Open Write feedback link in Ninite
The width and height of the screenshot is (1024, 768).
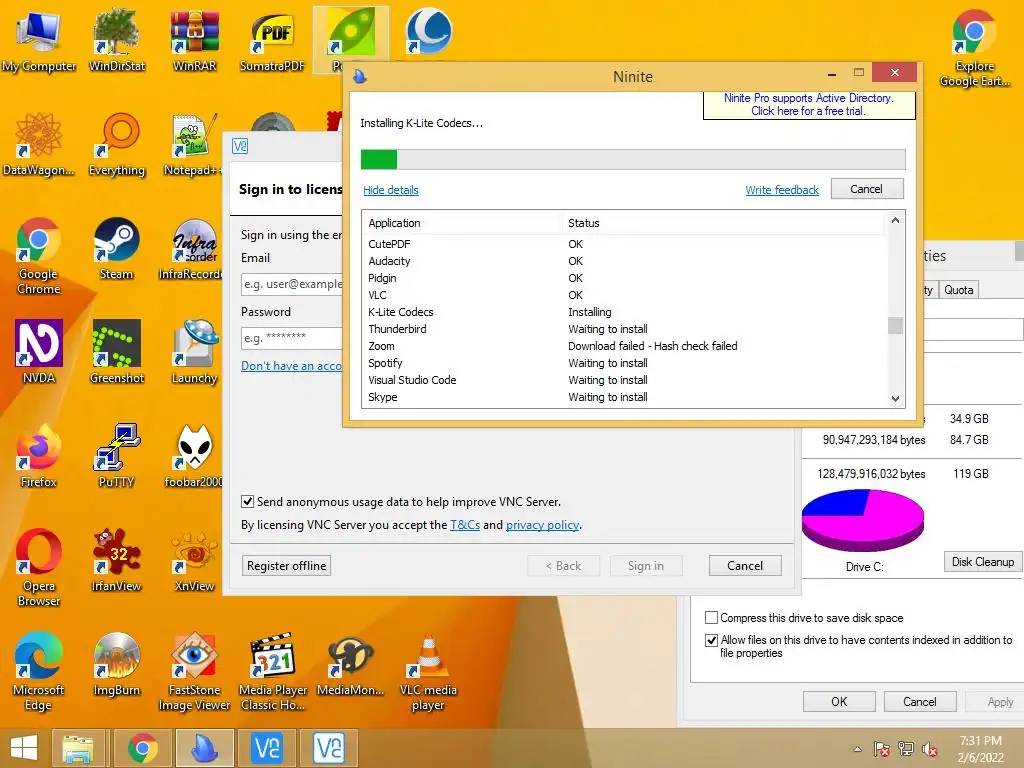pyautogui.click(x=782, y=190)
